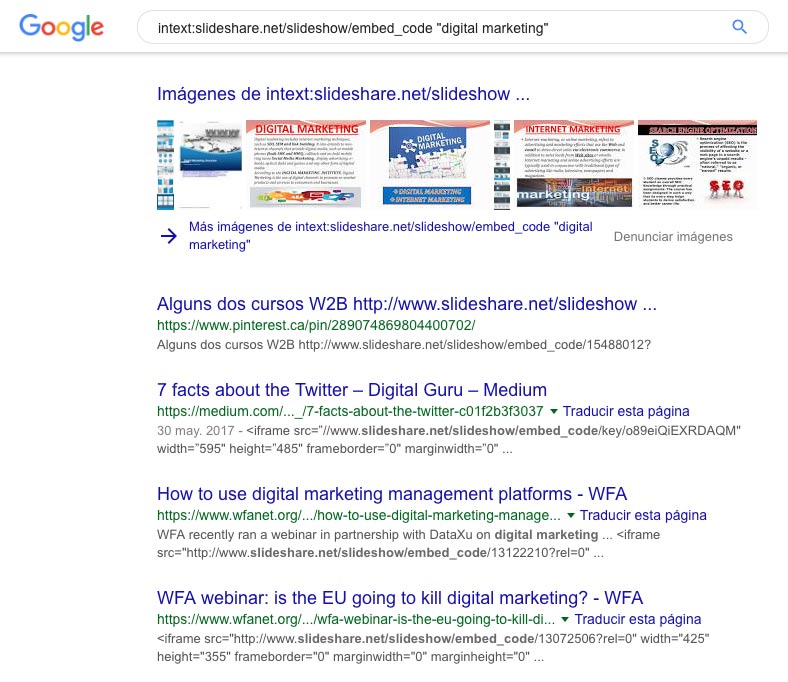Image resolution: width=788 pixels, height=682 pixels.
Task: Click the arrow icon beside 'Más imágenes'
Action: pyautogui.click(x=168, y=236)
